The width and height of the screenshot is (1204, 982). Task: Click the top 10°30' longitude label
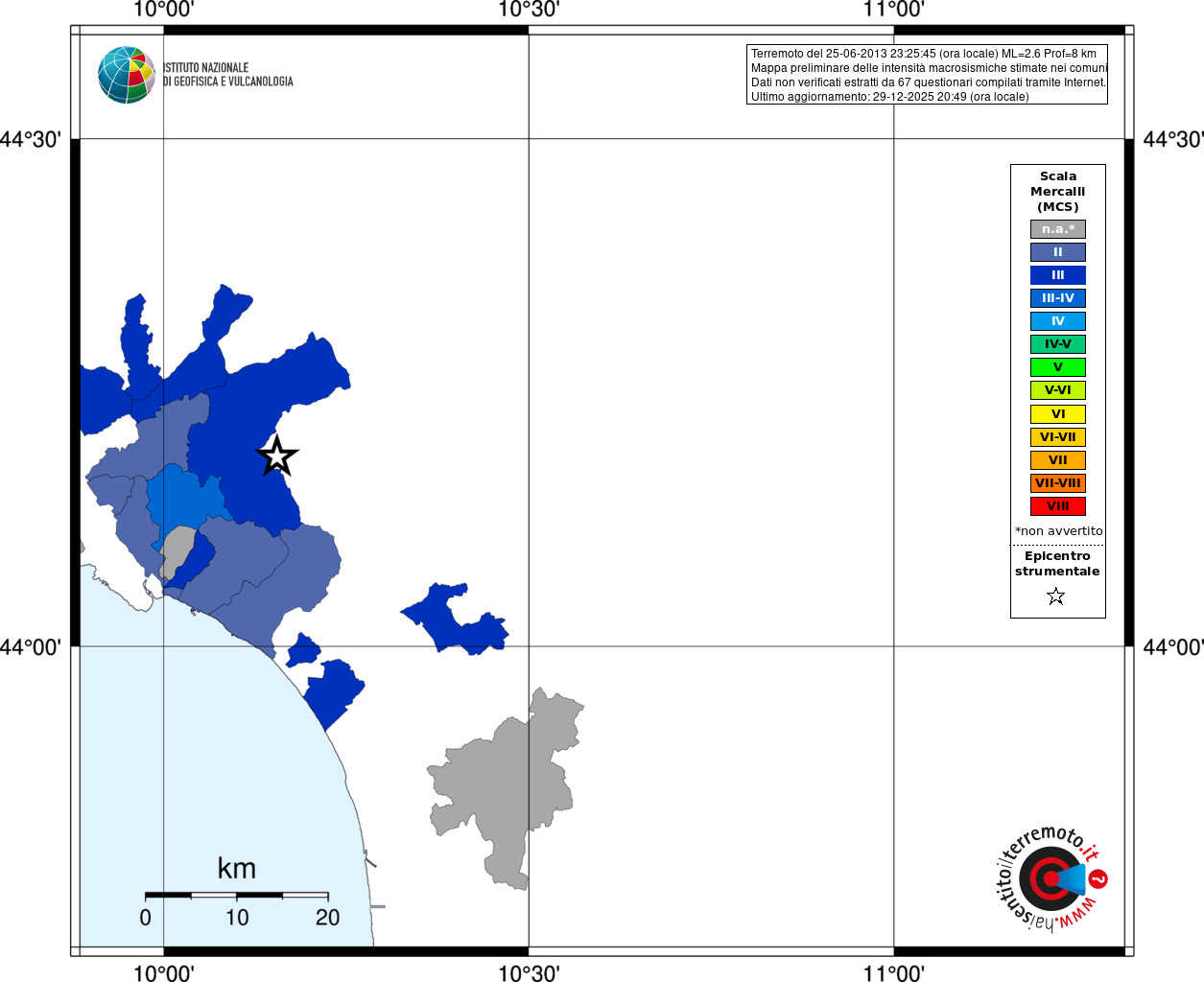point(529,10)
